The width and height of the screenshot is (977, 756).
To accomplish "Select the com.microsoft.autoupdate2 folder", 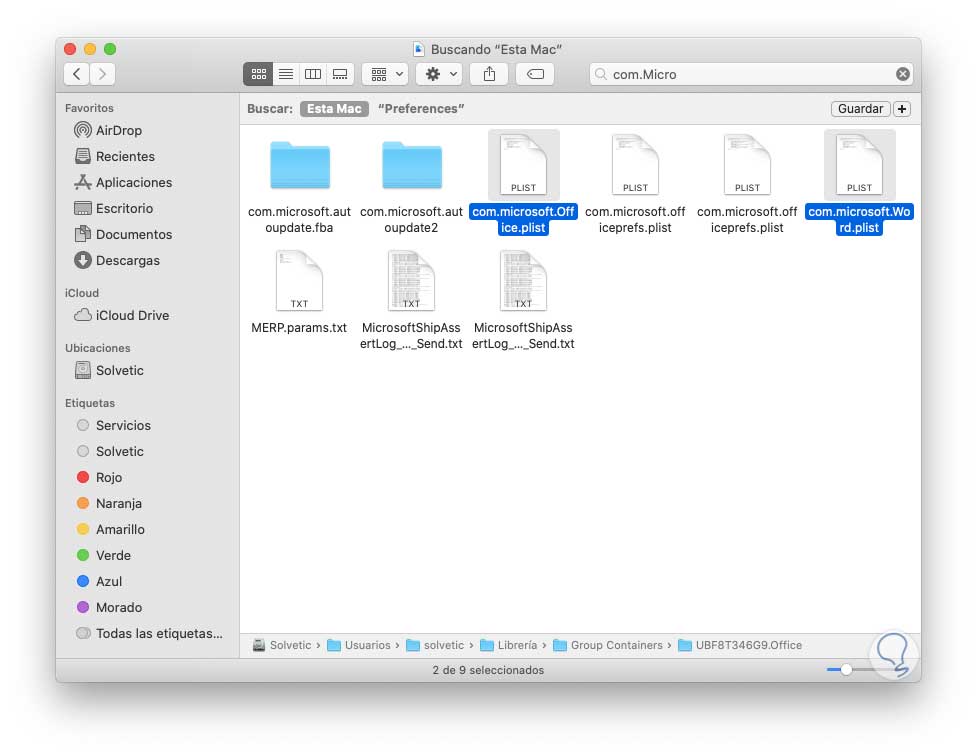I will click(412, 166).
